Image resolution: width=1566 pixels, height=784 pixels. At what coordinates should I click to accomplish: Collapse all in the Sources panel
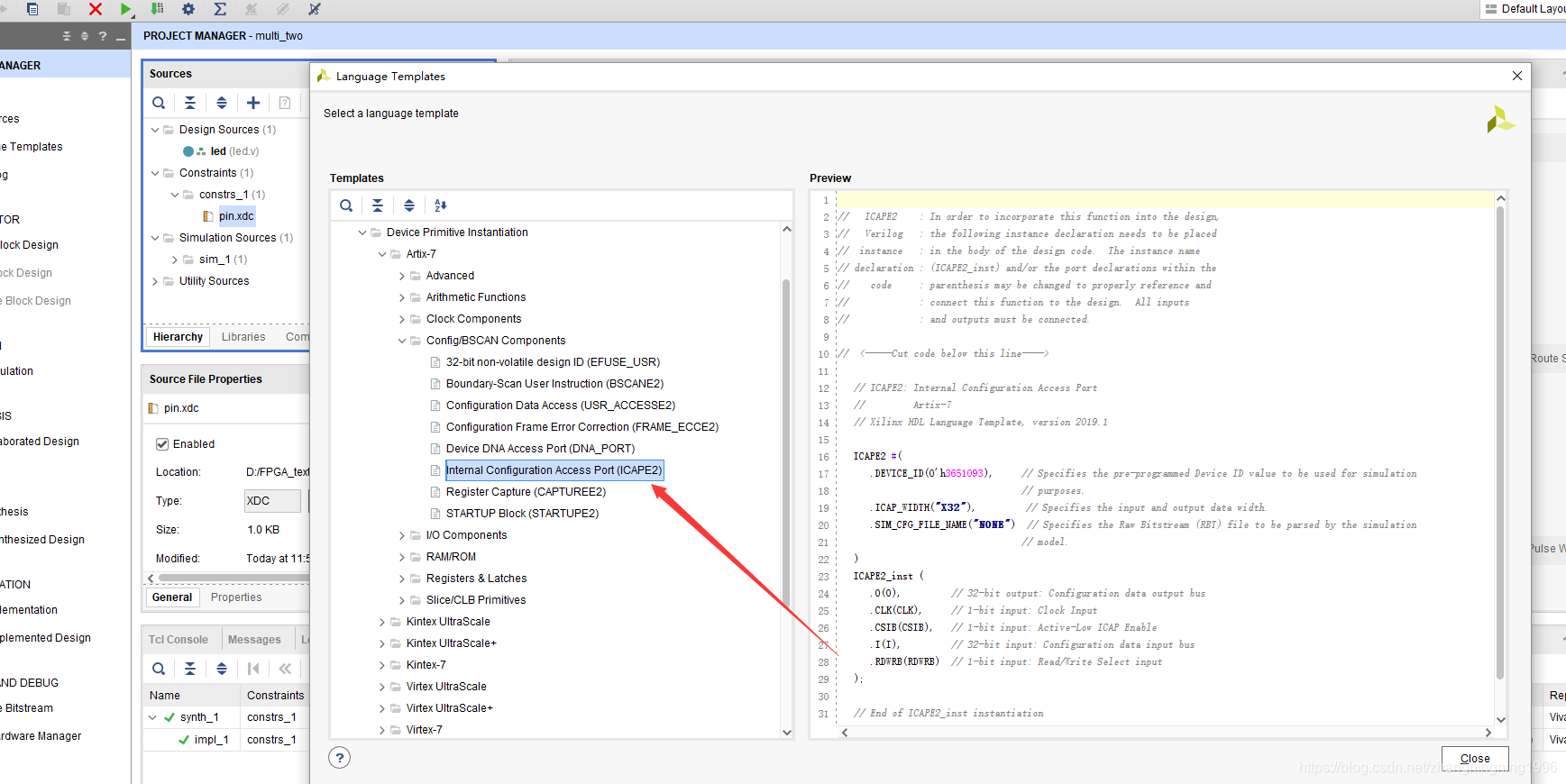point(190,103)
